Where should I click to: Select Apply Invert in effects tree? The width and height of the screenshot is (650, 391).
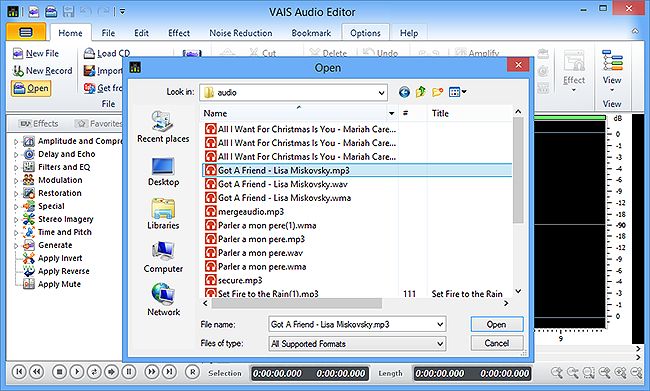pyautogui.click(x=60, y=258)
